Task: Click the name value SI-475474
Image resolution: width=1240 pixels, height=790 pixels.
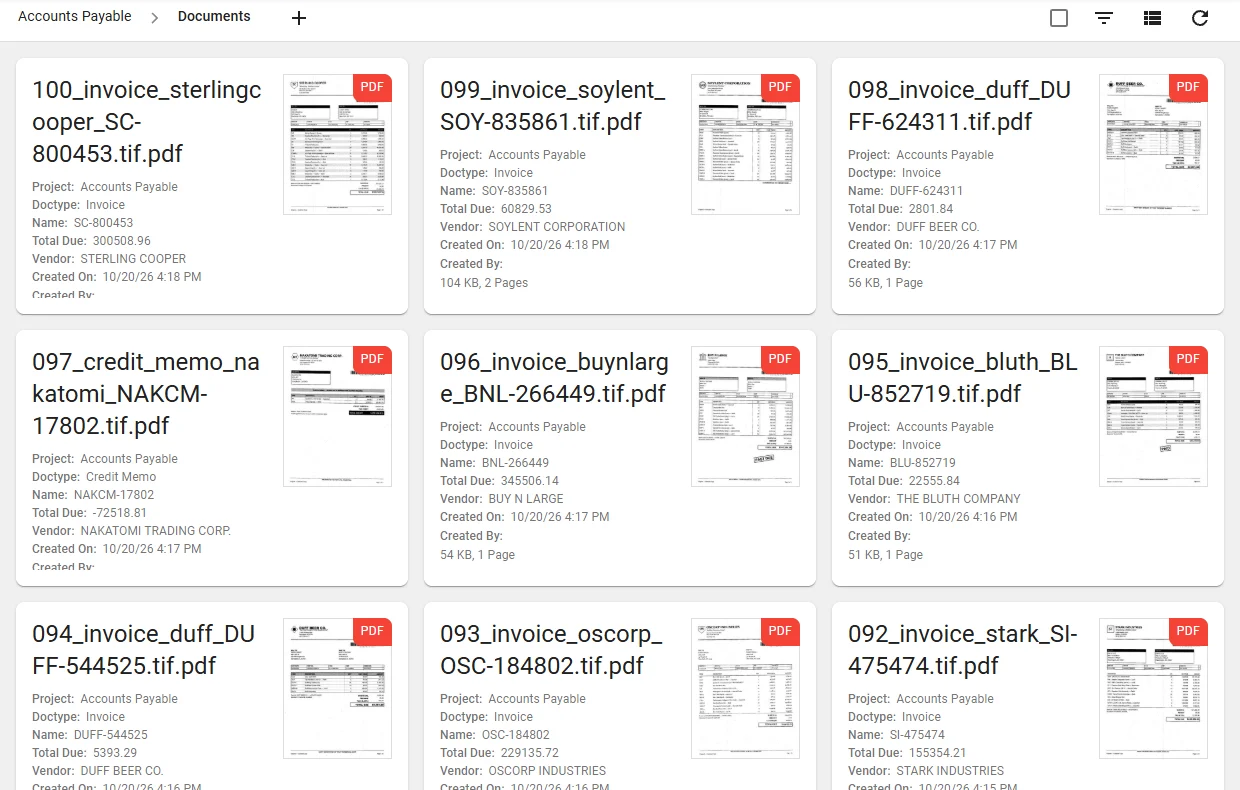Action: click(x=917, y=735)
